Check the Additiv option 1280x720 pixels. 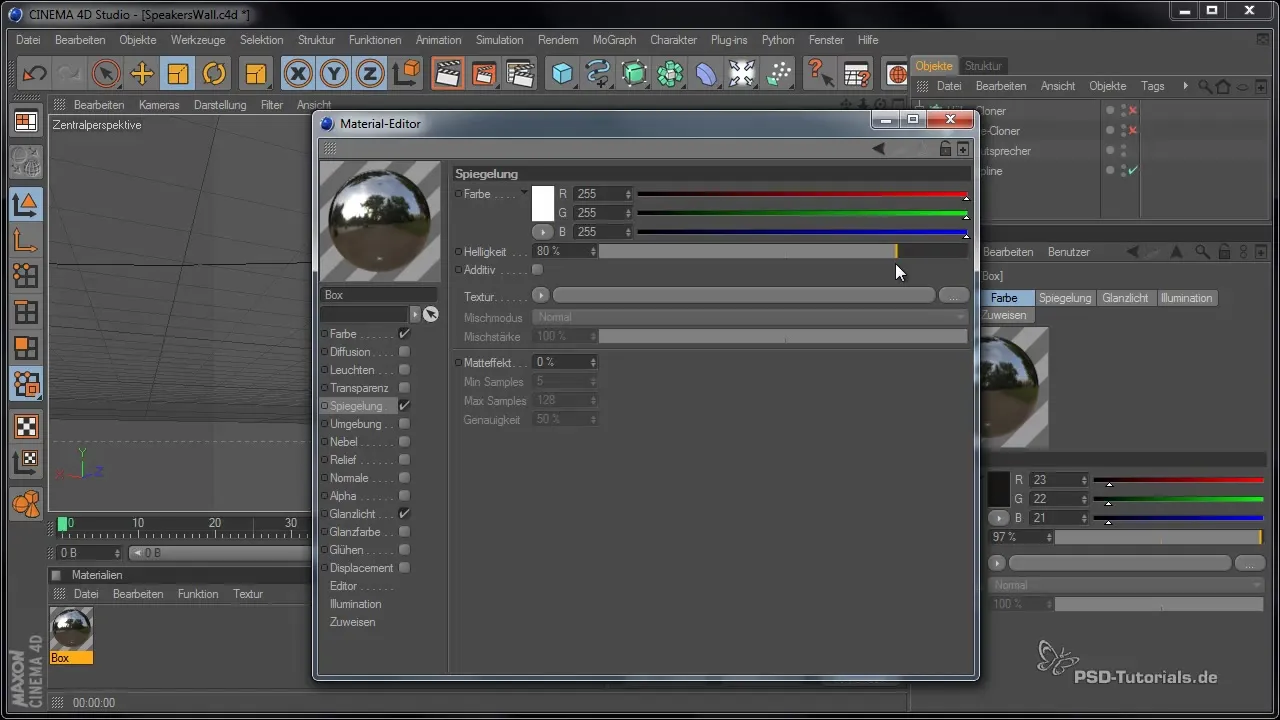[x=537, y=270]
